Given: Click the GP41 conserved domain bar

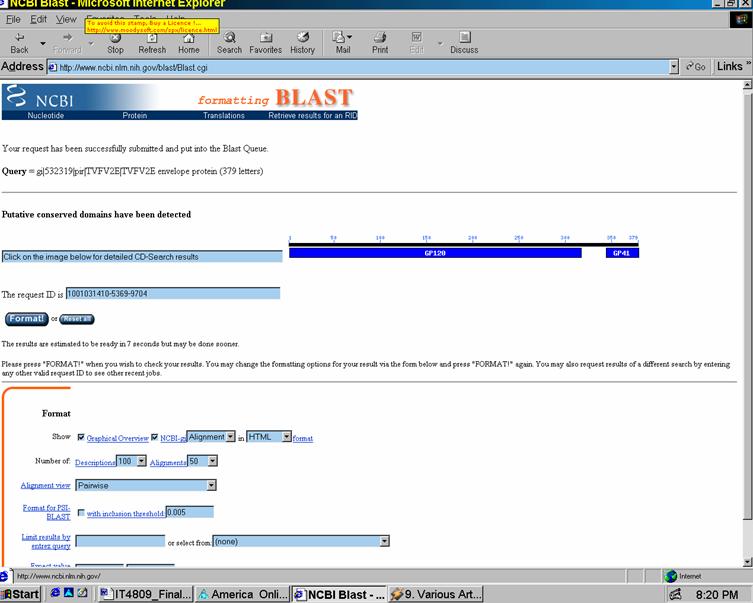Looking at the screenshot, I should [x=622, y=253].
